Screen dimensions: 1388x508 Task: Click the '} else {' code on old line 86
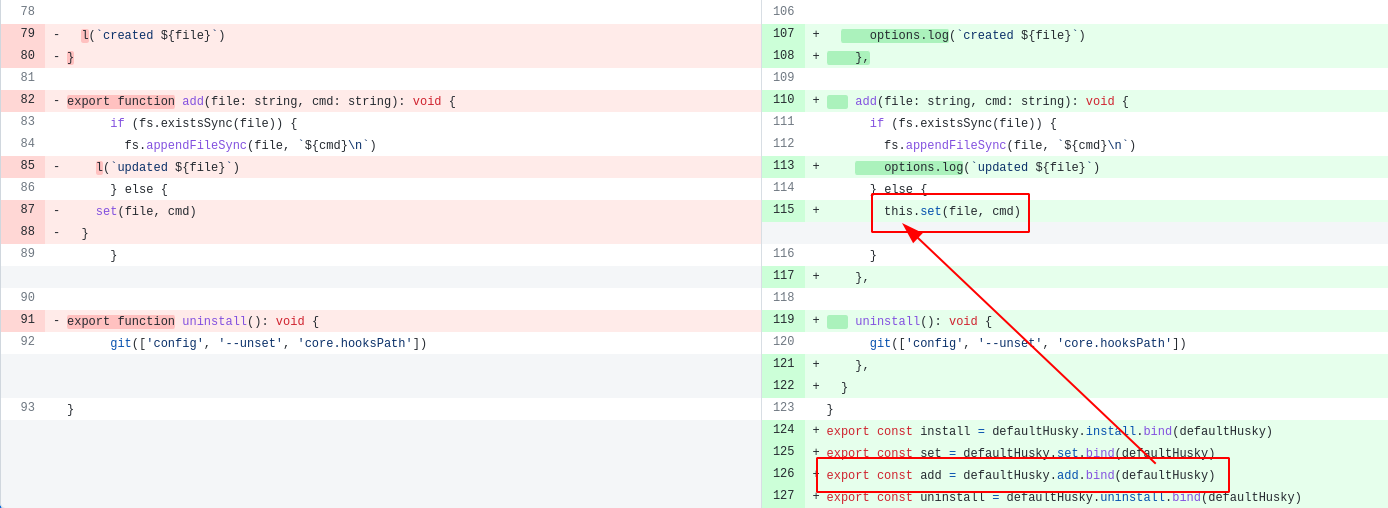pyautogui.click(x=139, y=190)
